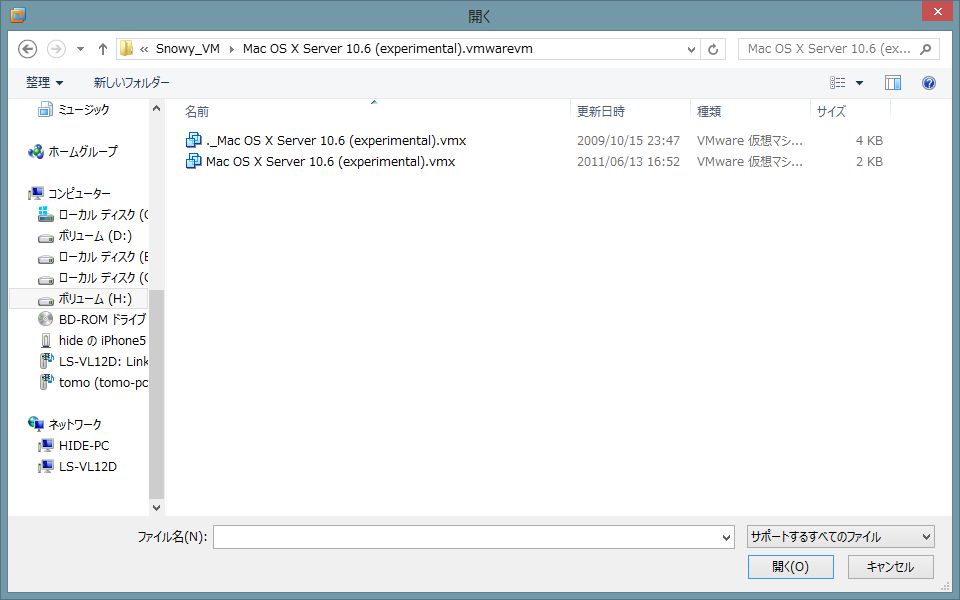Close the 開く dialog window
Screen dimensions: 960x600
[x=937, y=12]
